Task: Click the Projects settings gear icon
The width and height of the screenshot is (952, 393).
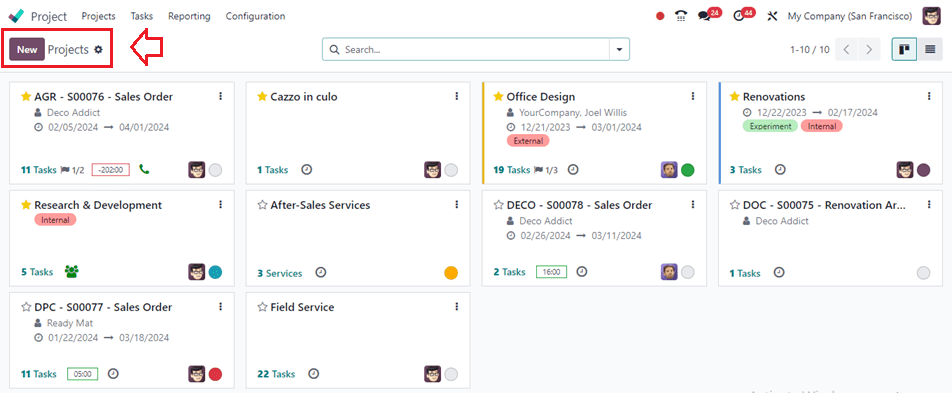Action: tap(98, 50)
